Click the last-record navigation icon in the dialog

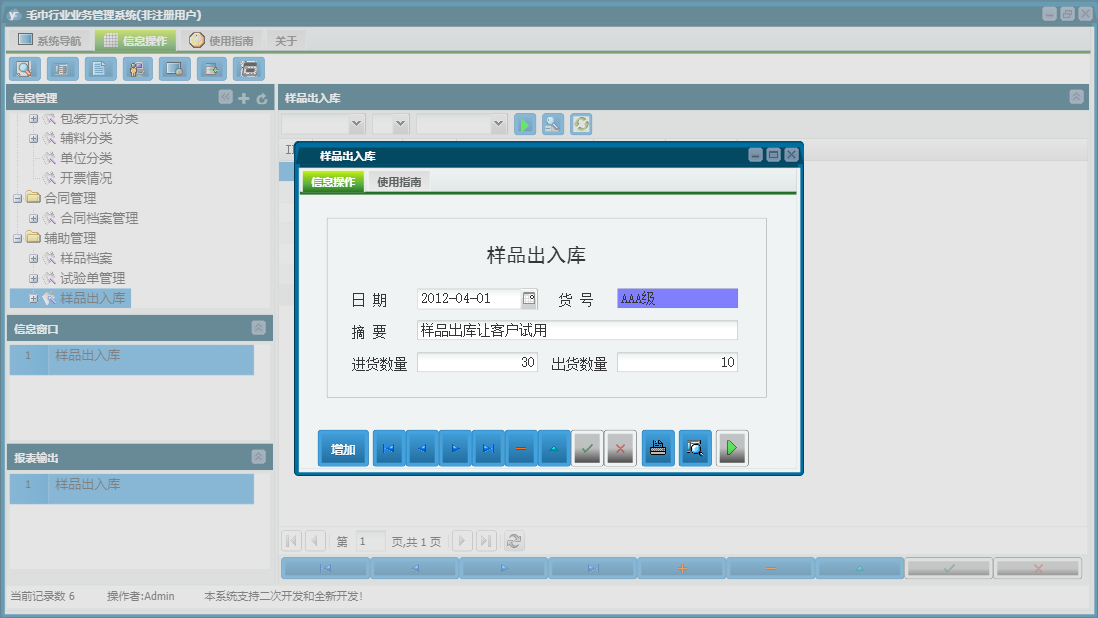488,448
